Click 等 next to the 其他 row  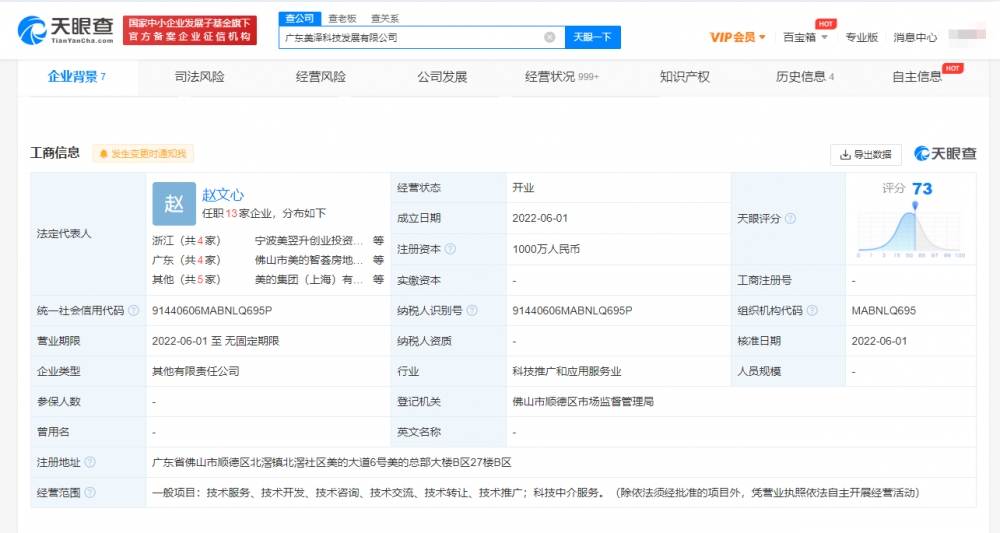click(x=378, y=279)
